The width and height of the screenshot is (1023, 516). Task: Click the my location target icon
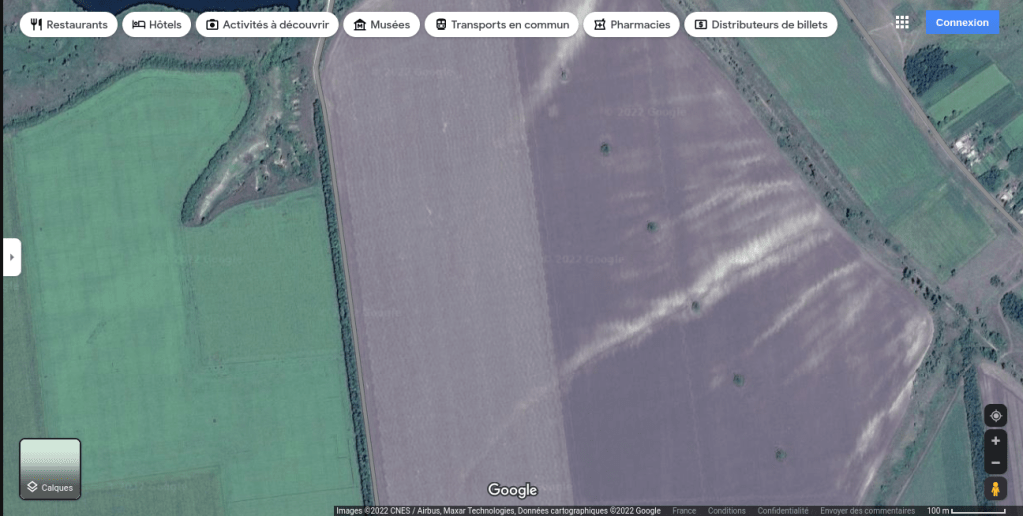tap(995, 416)
